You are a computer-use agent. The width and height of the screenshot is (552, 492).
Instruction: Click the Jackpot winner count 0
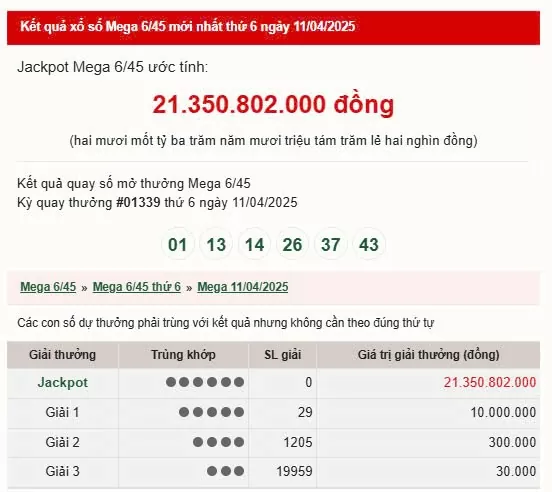pos(308,382)
